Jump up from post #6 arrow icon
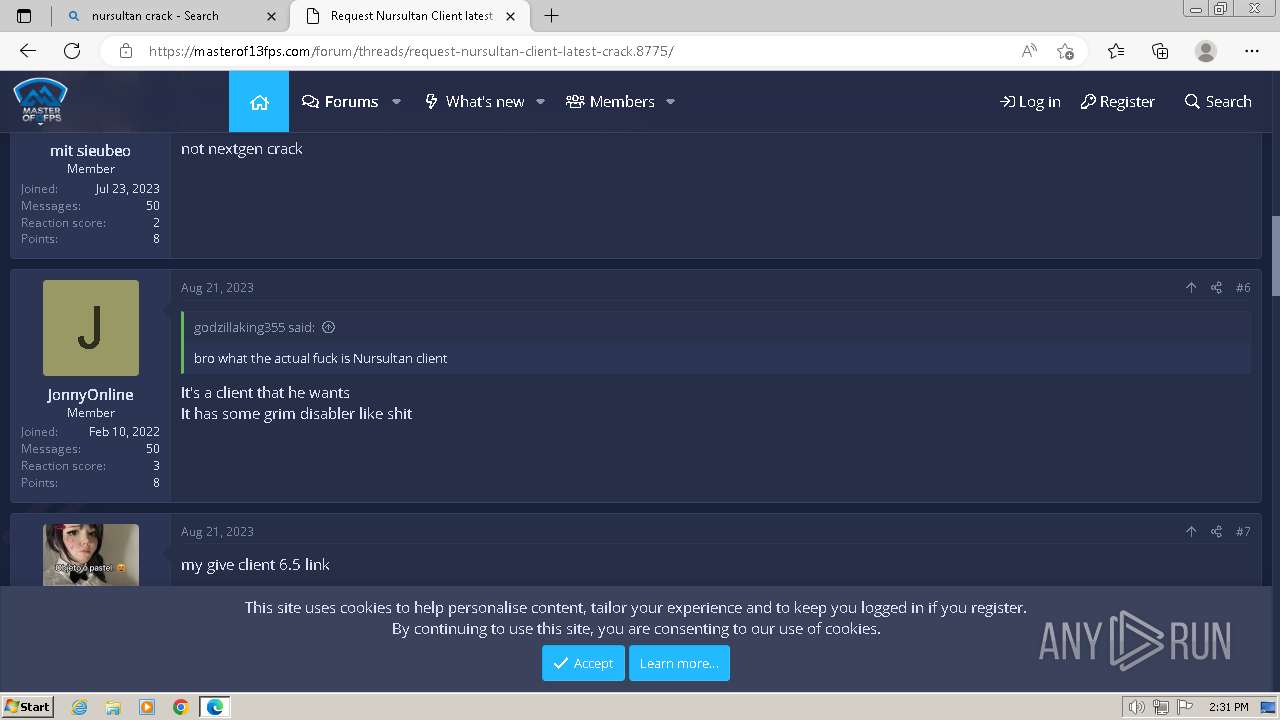Viewport: 1280px width, 720px height. click(1191, 288)
